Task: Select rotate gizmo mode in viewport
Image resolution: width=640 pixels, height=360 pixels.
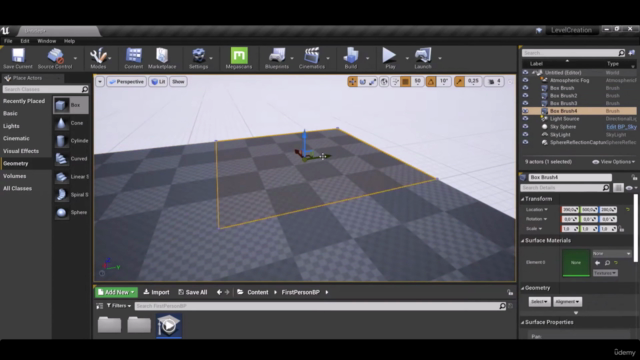Action: coord(362,82)
